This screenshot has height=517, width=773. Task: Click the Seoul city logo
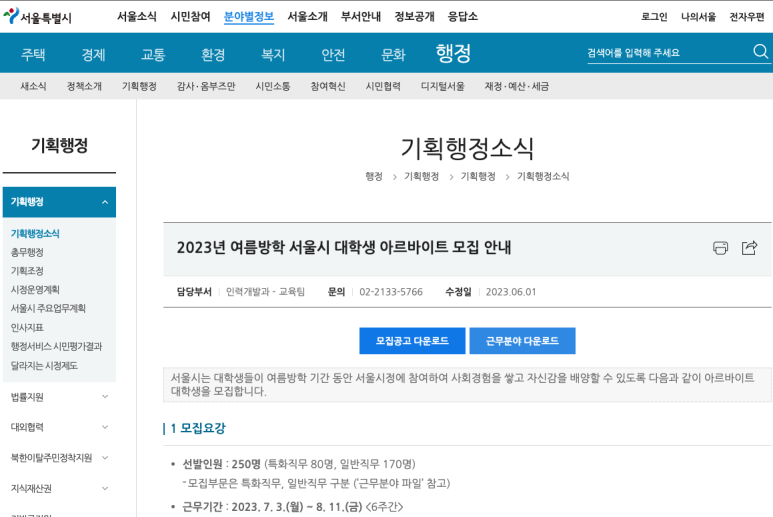coord(37,16)
